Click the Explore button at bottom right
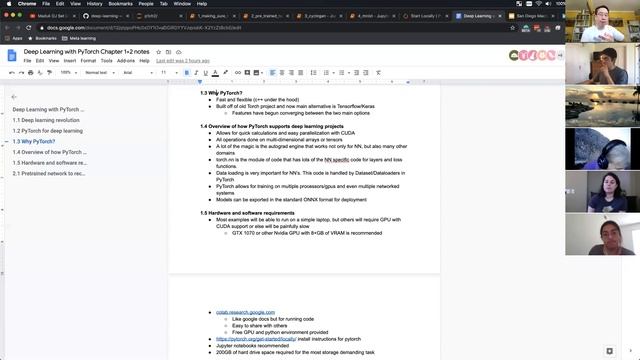 pos(609,351)
